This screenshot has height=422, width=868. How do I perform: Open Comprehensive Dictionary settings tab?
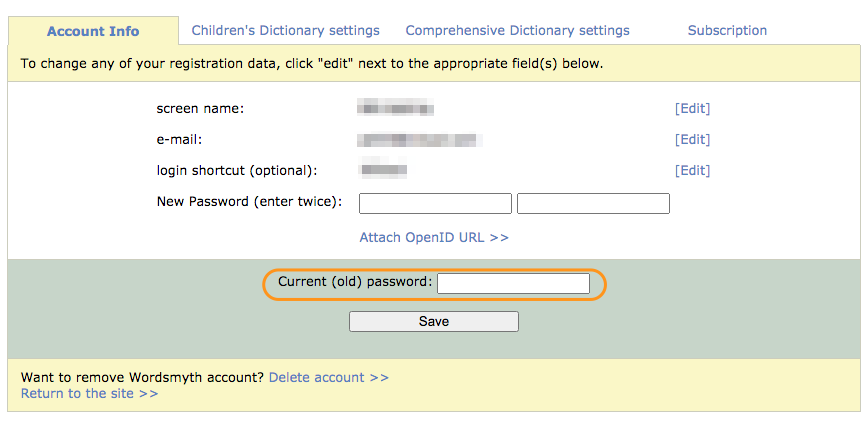tap(517, 31)
